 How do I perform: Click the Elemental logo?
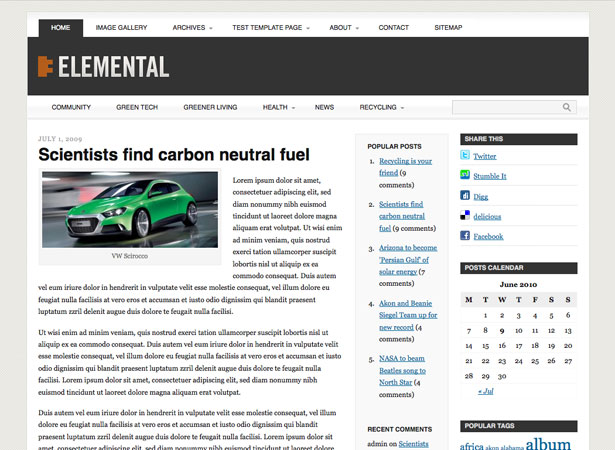coord(104,66)
